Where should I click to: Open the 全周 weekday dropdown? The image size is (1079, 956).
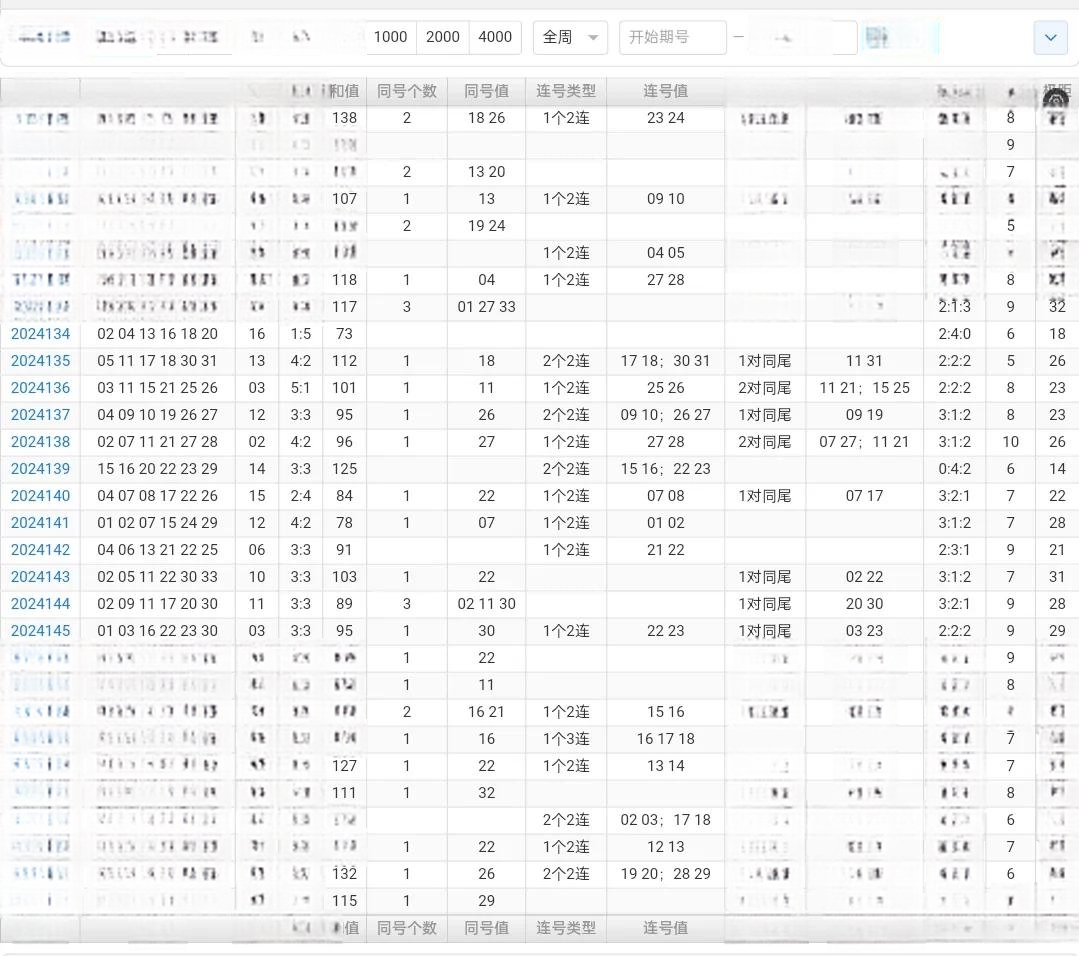570,37
